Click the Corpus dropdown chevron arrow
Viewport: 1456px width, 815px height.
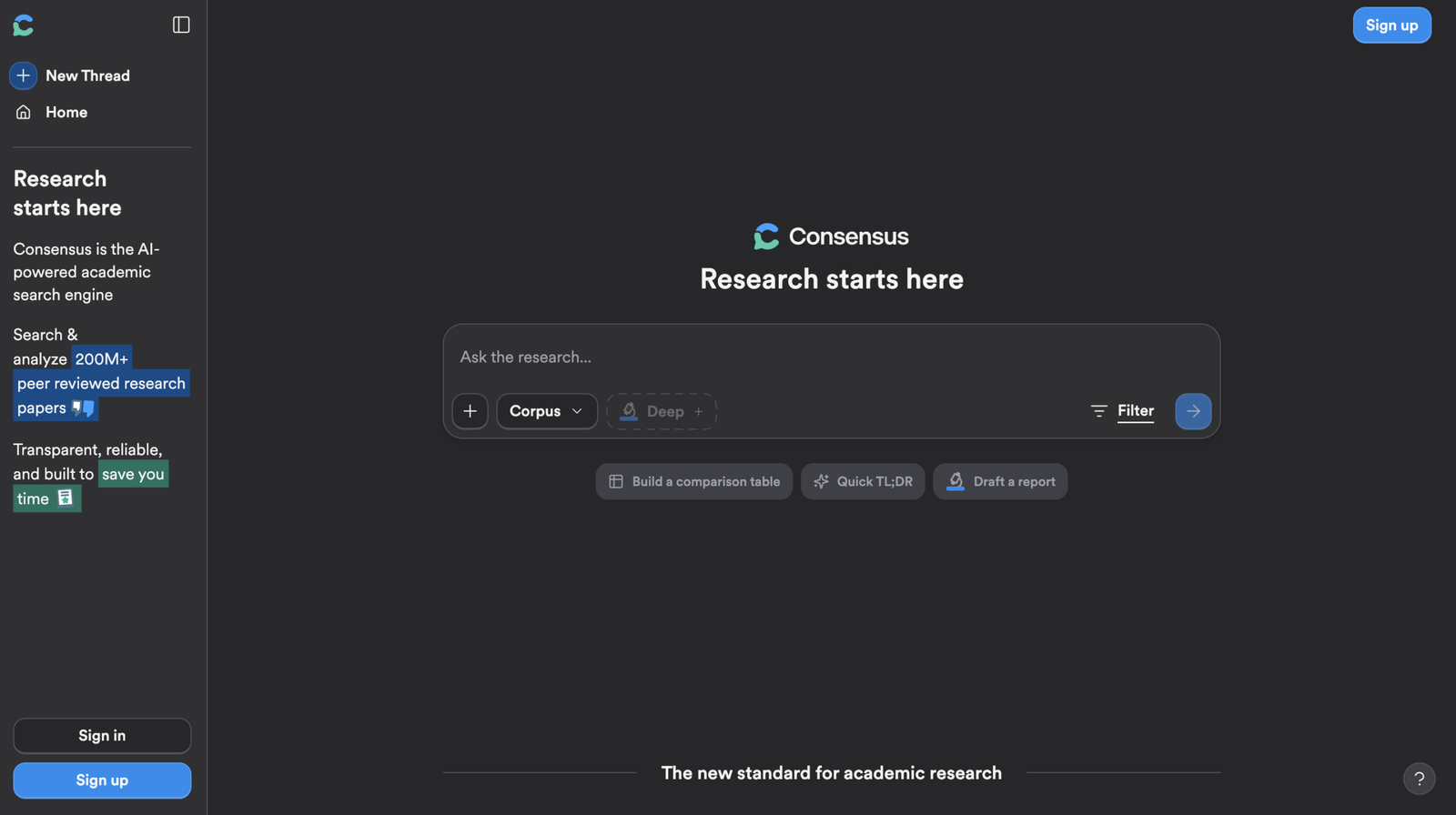pos(577,411)
